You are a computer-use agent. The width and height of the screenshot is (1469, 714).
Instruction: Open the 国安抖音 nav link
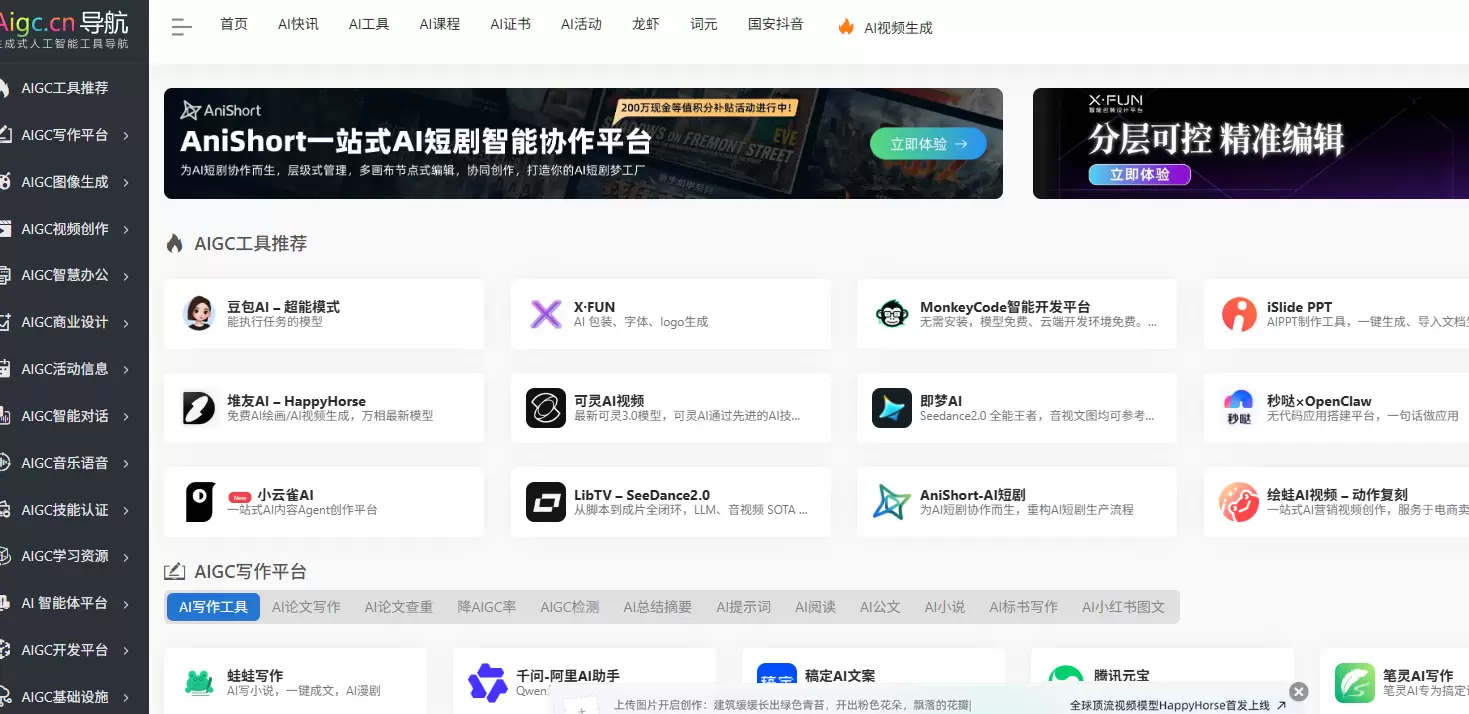pos(776,24)
